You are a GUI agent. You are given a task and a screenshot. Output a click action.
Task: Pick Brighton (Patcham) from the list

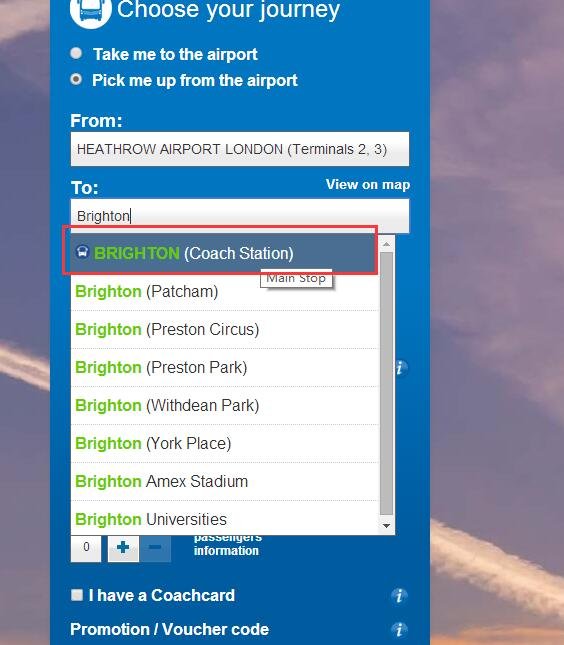point(225,292)
